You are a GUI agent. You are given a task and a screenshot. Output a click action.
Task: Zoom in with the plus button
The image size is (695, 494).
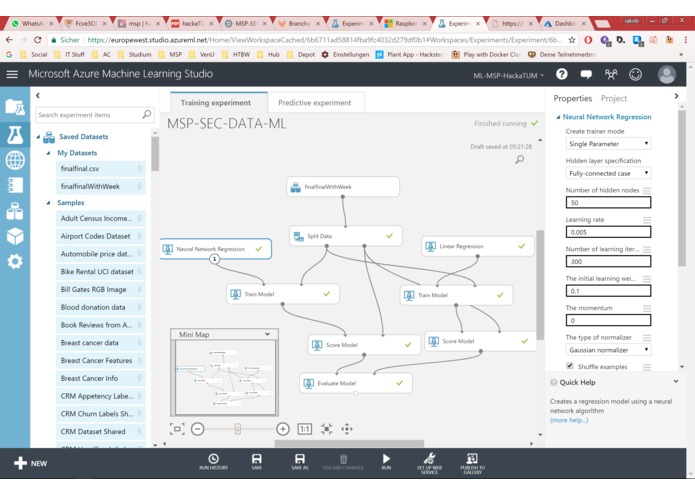(x=283, y=429)
